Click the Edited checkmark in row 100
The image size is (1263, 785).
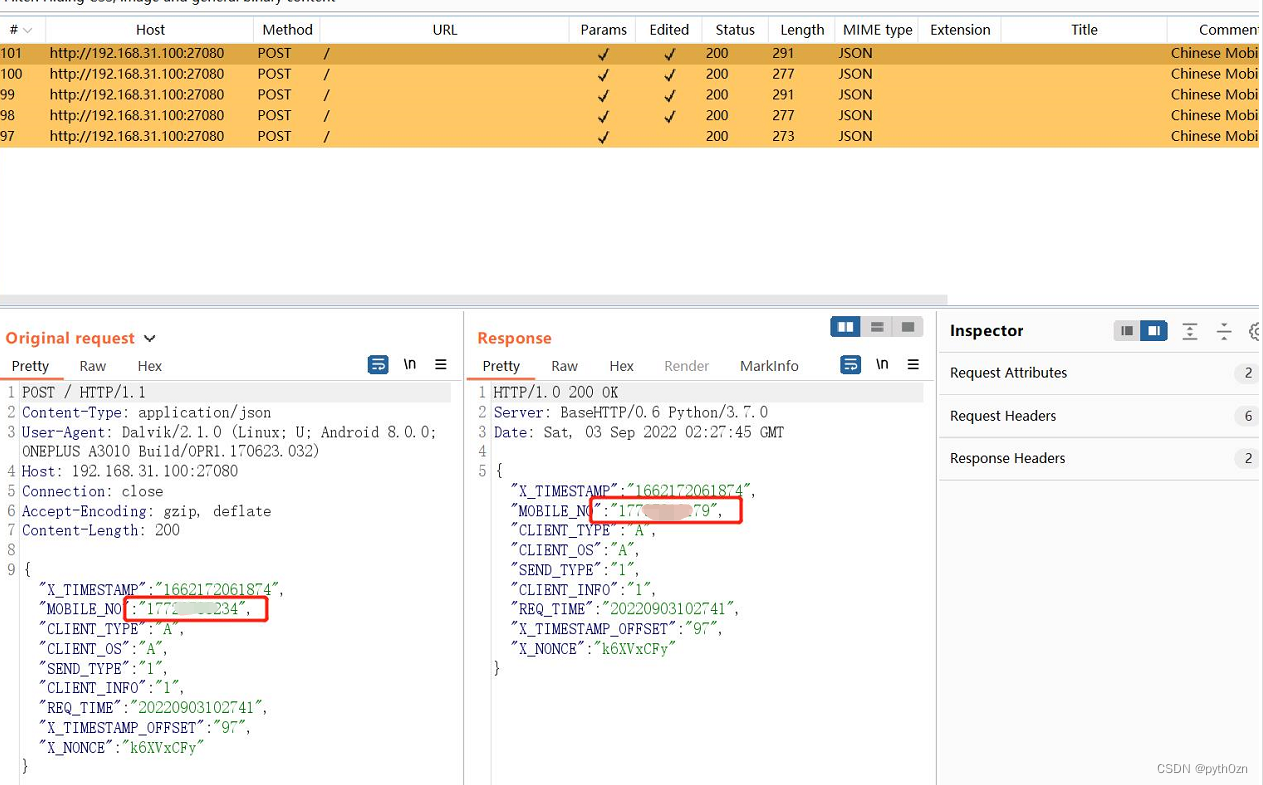(669, 74)
